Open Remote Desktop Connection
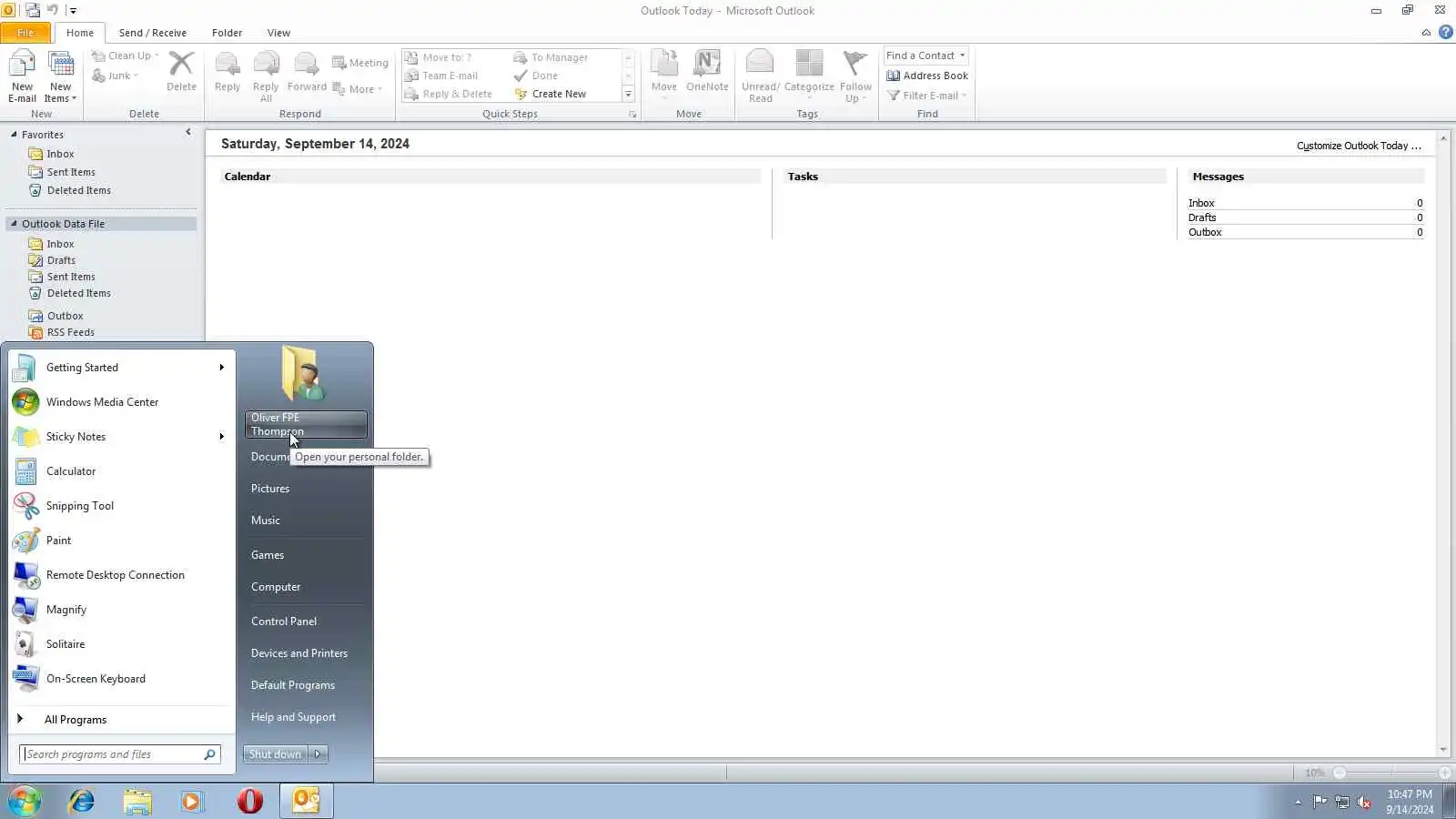Screen dimensions: 1456x819 coord(121,575)
